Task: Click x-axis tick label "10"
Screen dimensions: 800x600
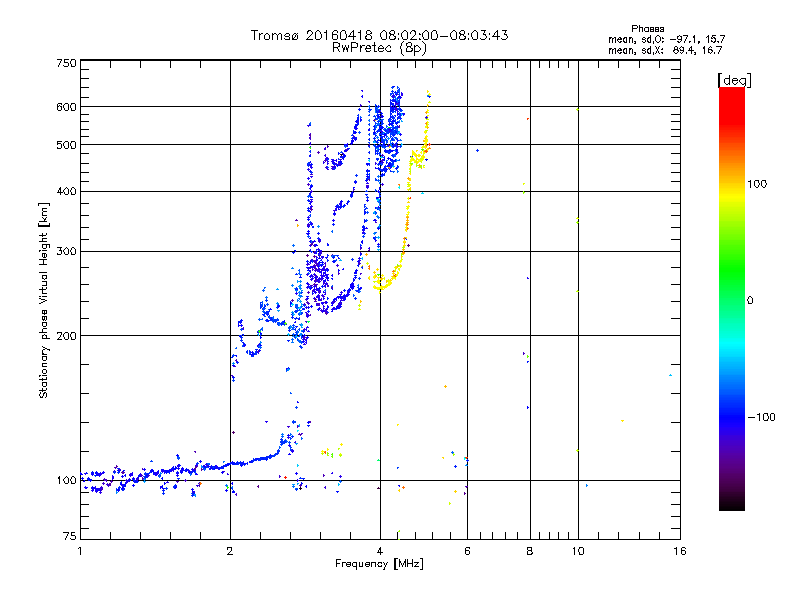Action: (578, 551)
